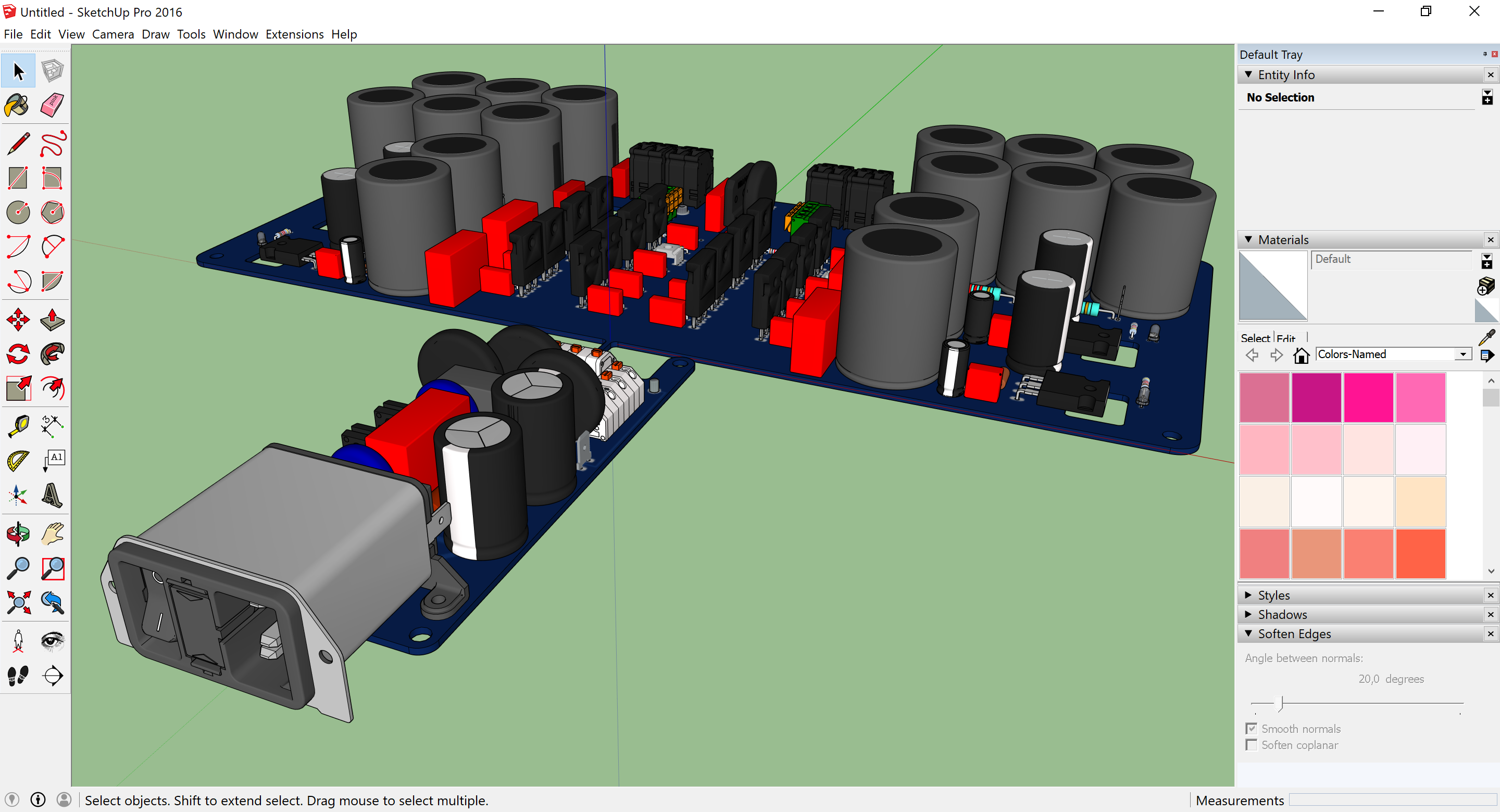Image resolution: width=1500 pixels, height=812 pixels.
Task: Select the Walk footprints tool
Action: tap(18, 675)
